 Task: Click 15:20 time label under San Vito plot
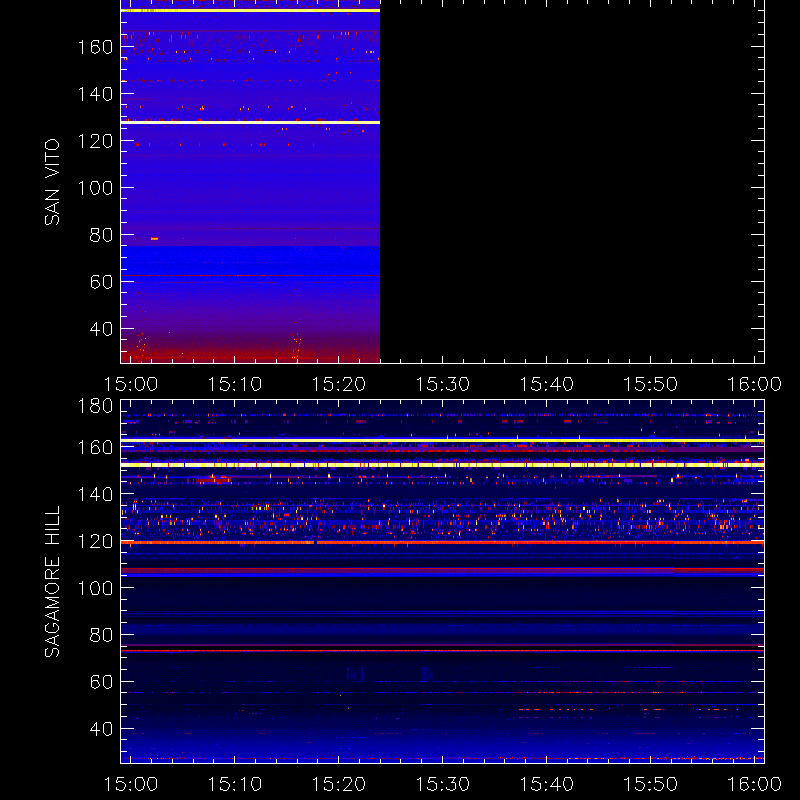tap(339, 384)
